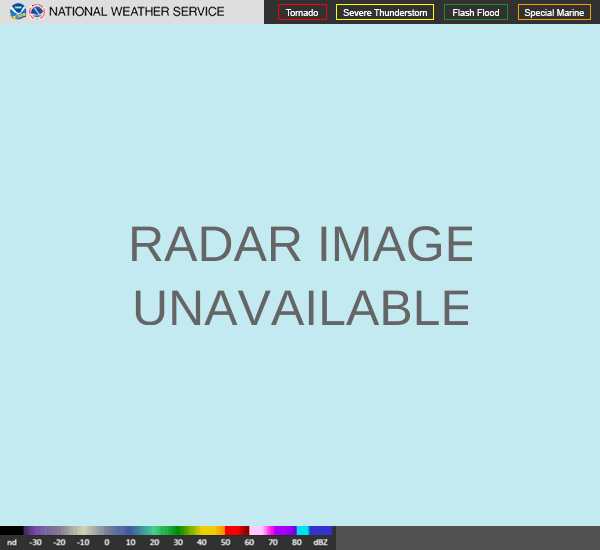Select the red Tornado warning legend box
Image resolution: width=600 pixels, height=550 pixels.
302,12
